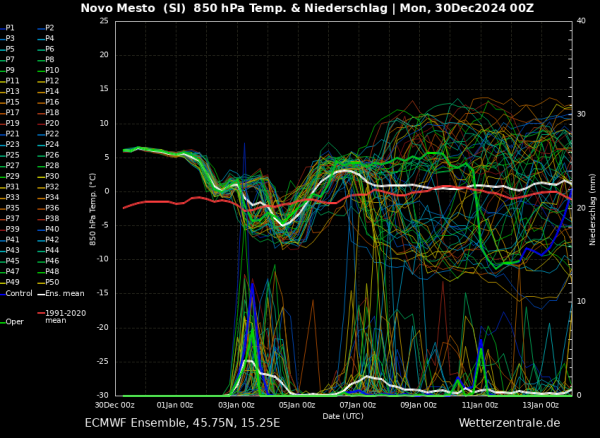Click the Wetterzentrale.de source text
Screen dimensions: 600x438
509,423
